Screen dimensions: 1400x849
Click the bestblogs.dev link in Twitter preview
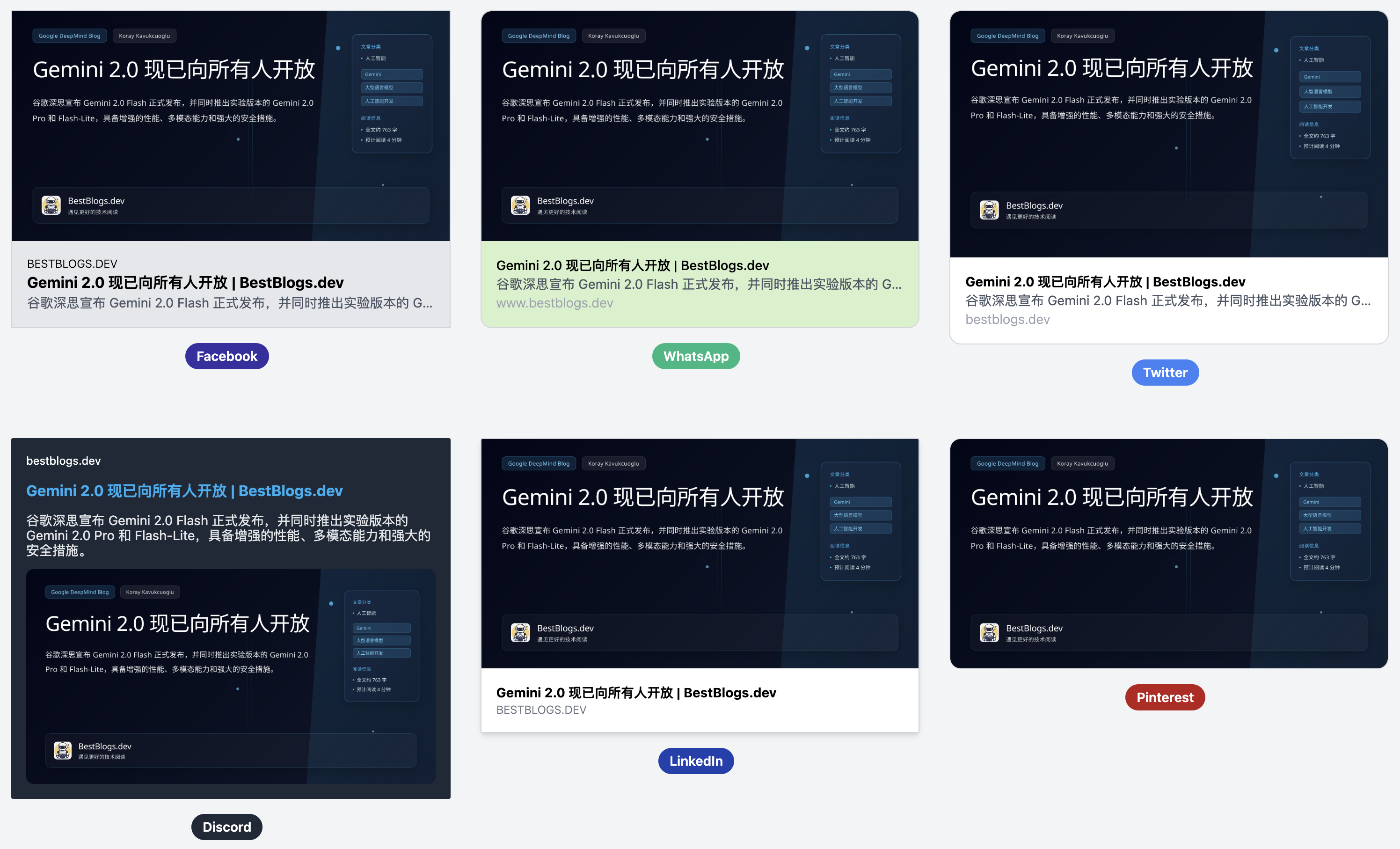coord(1006,319)
